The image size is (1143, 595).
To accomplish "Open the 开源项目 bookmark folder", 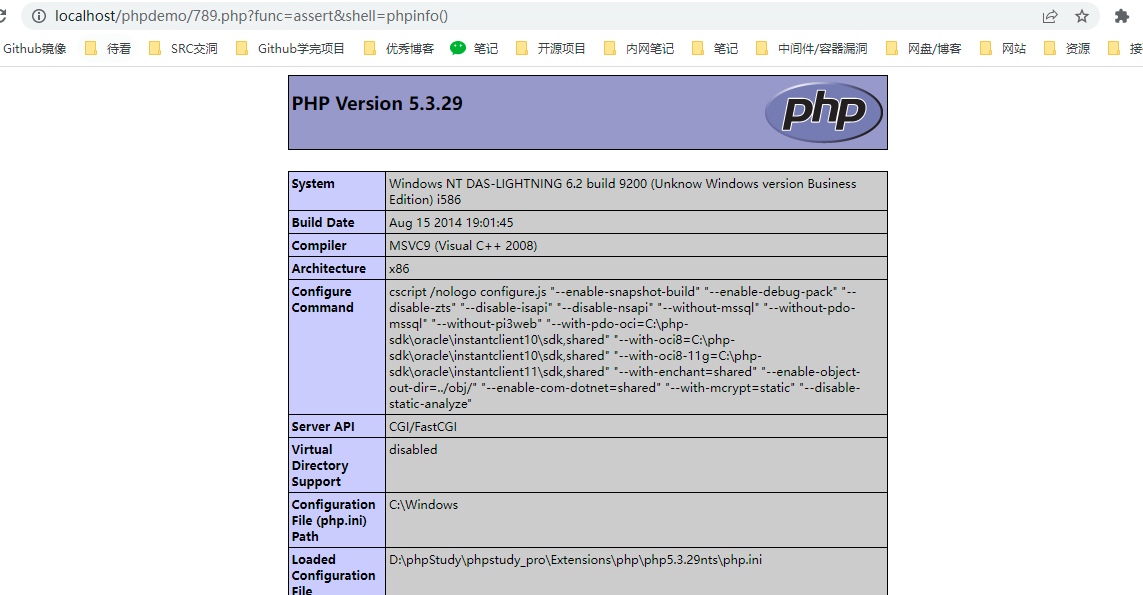I will (550, 49).
